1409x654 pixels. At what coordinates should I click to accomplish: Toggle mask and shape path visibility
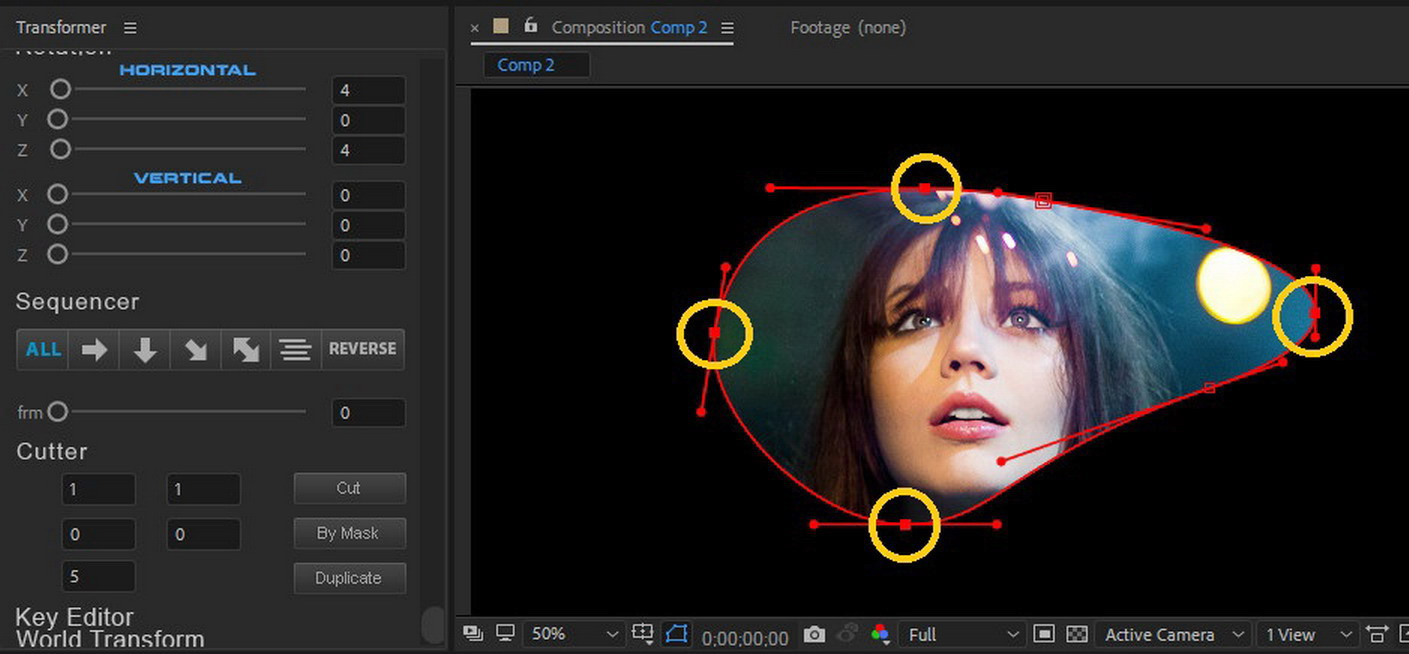[677, 634]
